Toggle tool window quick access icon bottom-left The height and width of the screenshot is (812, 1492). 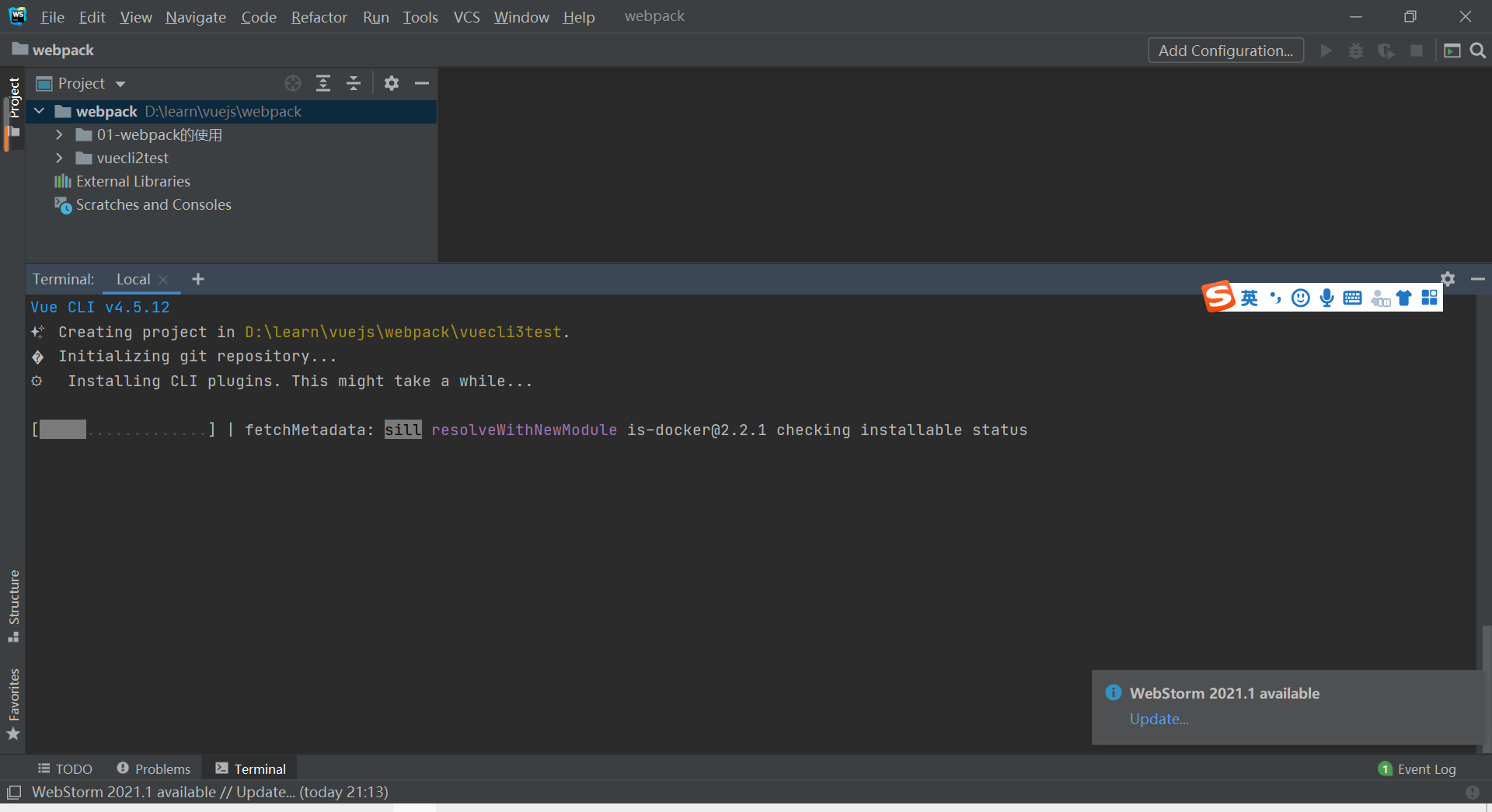pos(14,793)
